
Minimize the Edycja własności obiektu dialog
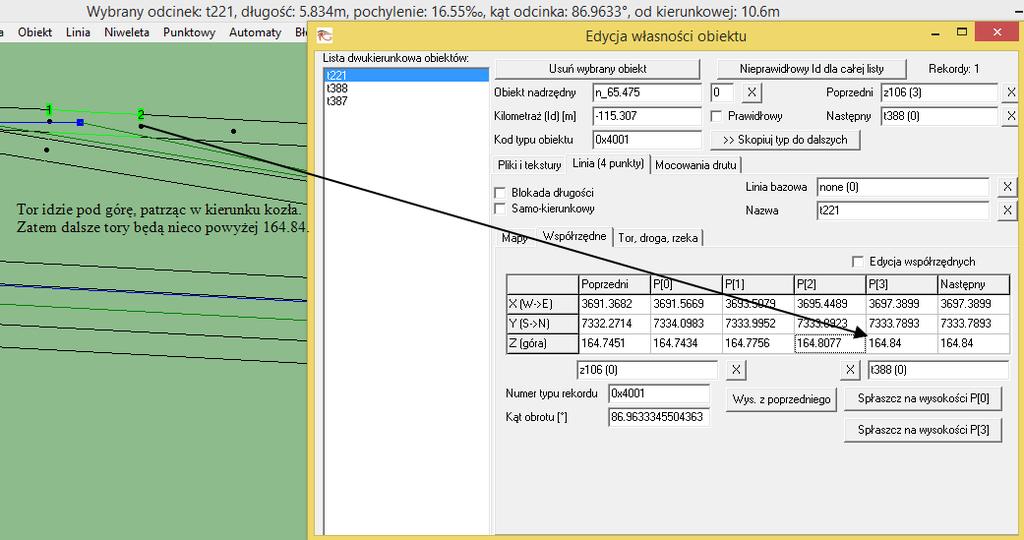935,33
